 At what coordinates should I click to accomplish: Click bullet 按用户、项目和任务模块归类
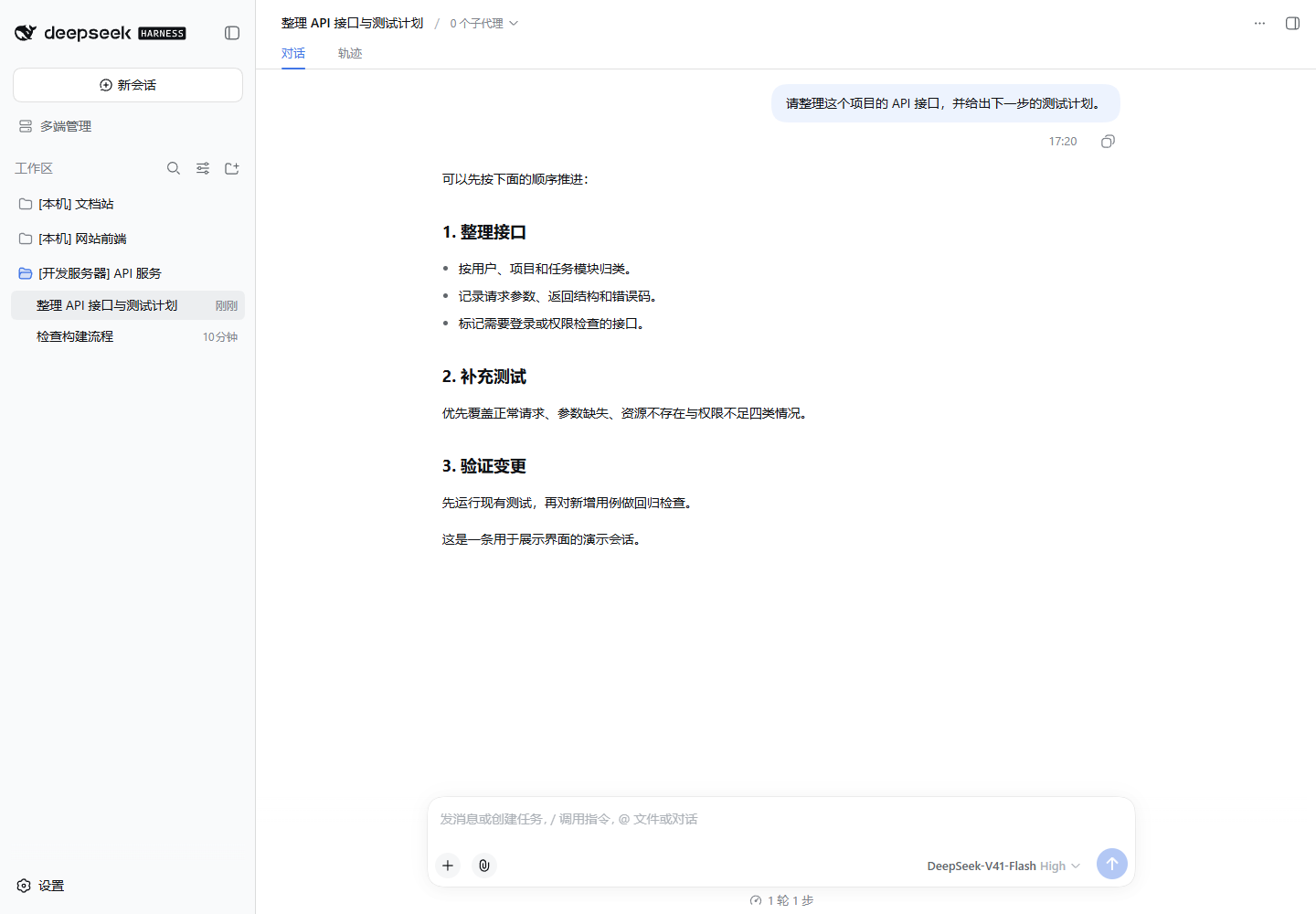545,269
